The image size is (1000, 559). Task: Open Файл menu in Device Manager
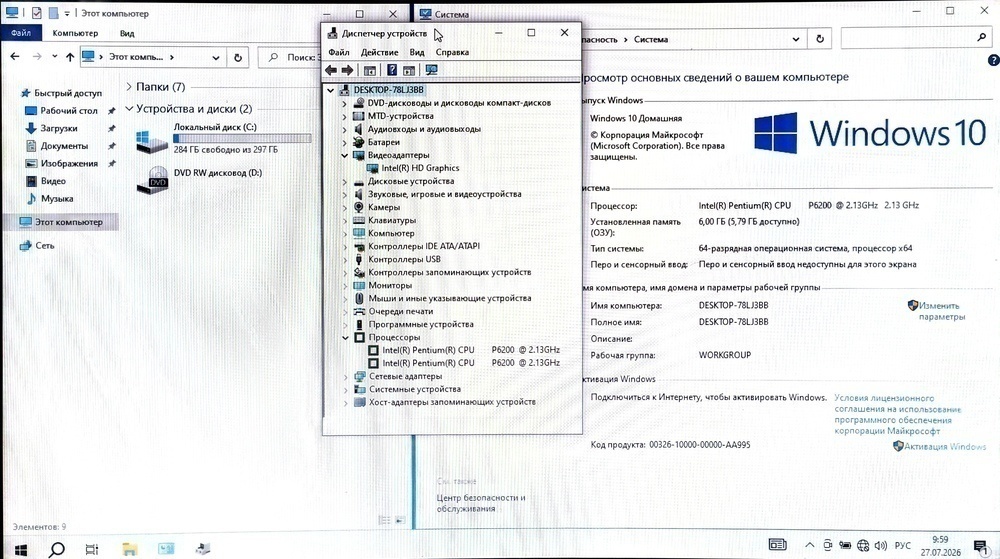point(339,52)
